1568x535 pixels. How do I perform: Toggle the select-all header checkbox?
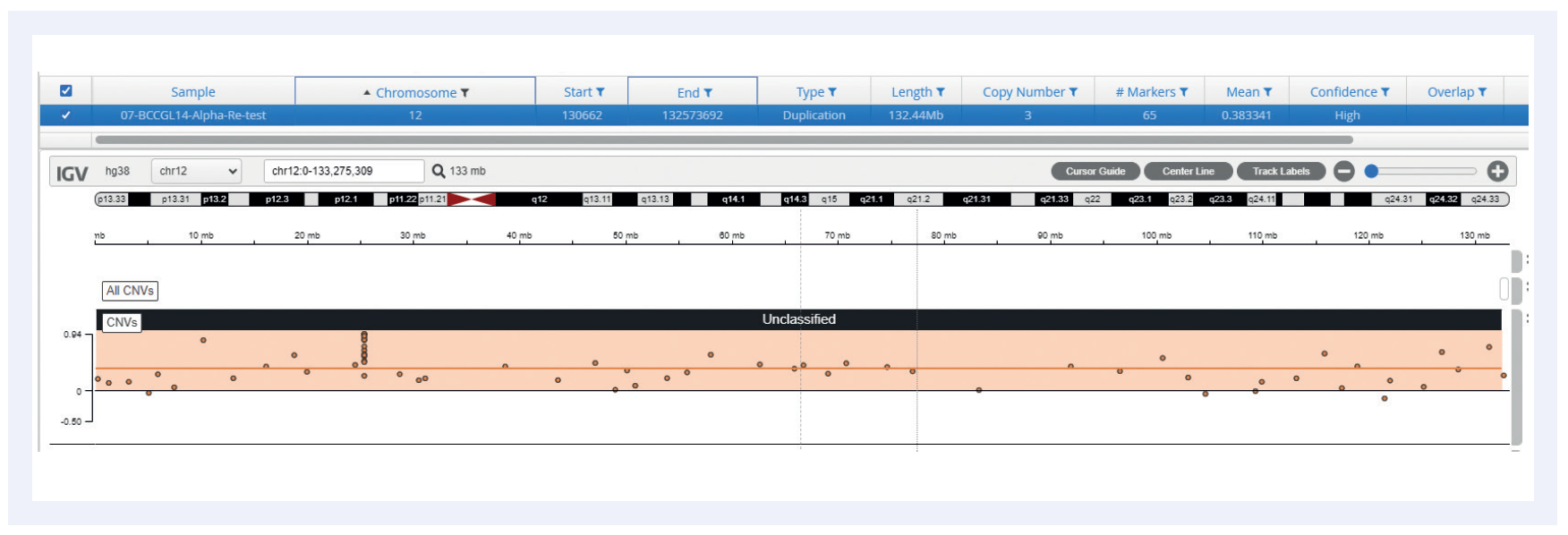(65, 90)
